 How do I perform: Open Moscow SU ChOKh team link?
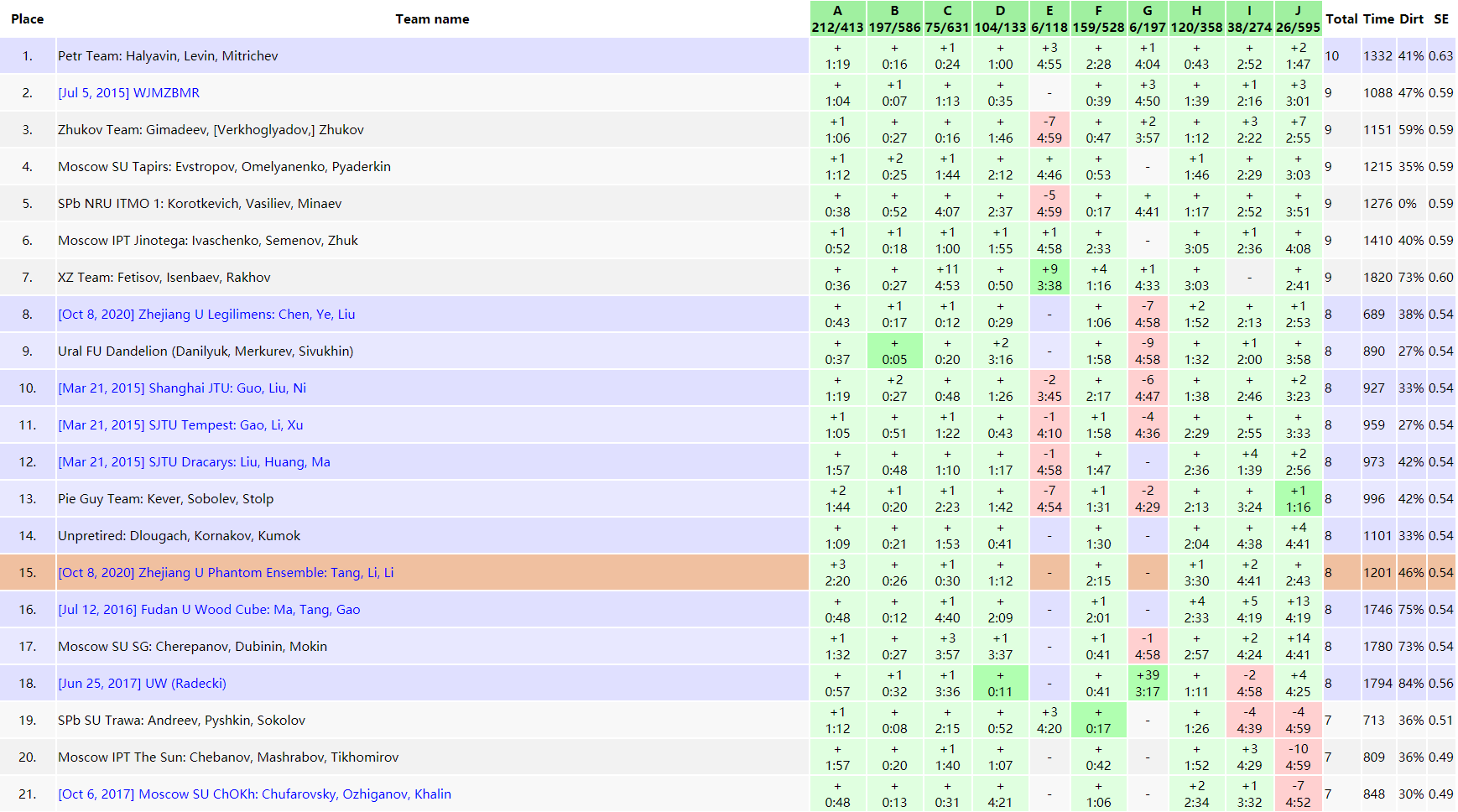coord(254,794)
